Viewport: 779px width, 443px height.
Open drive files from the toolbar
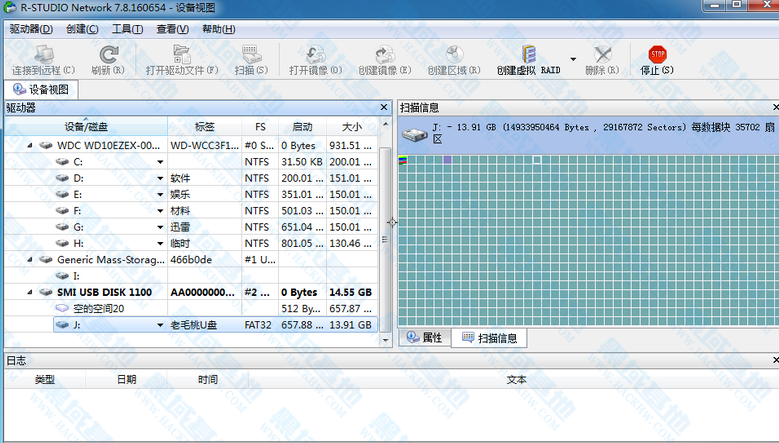(182, 54)
